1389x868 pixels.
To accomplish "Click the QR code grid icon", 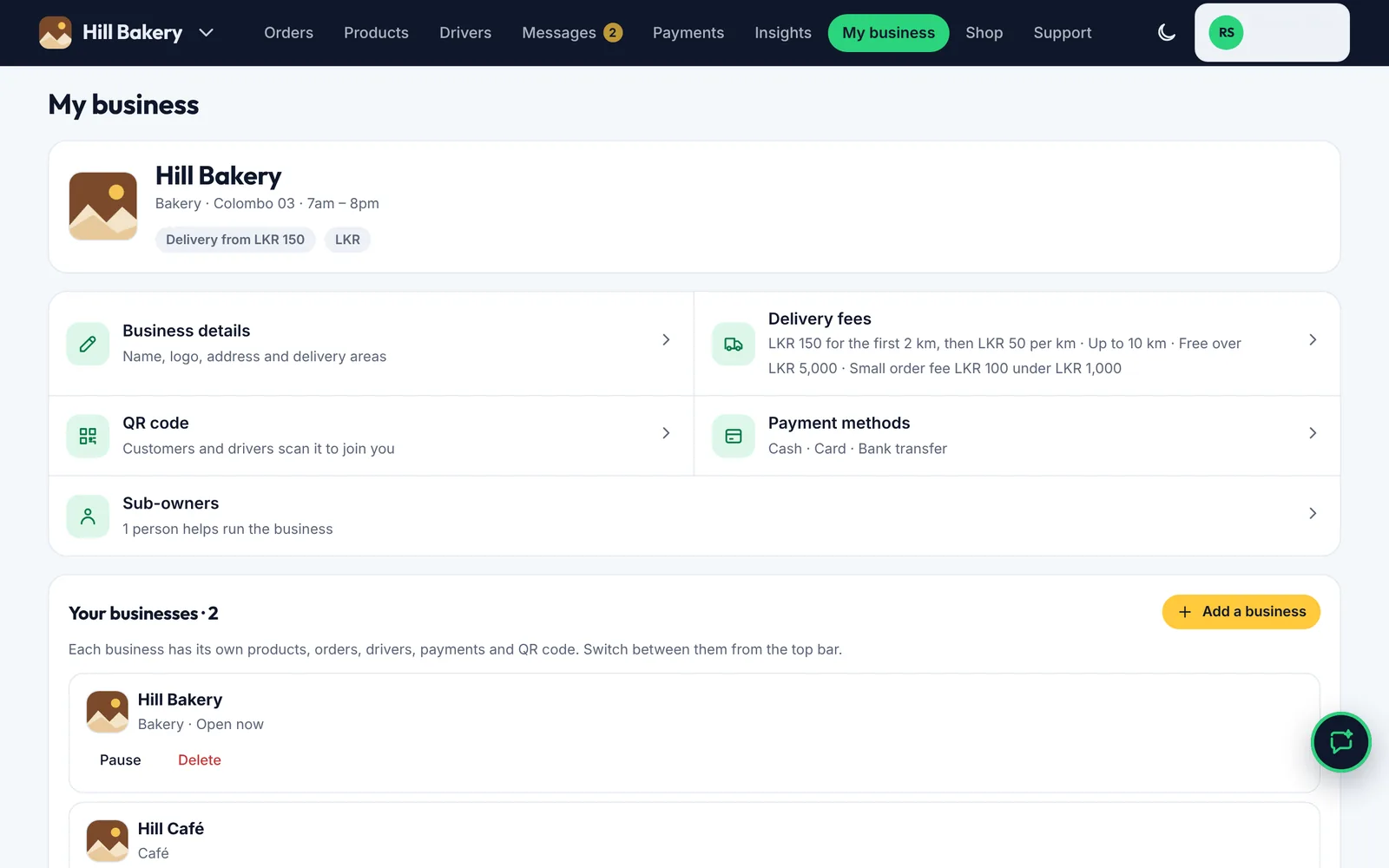I will (x=88, y=436).
